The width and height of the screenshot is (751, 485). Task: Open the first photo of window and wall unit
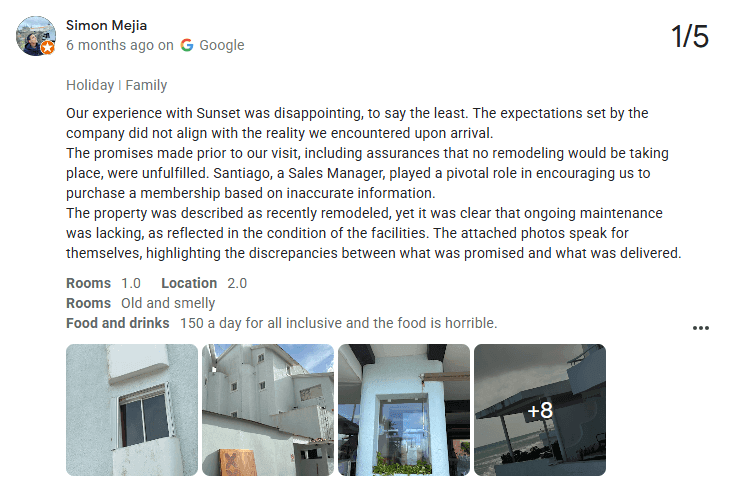[132, 410]
